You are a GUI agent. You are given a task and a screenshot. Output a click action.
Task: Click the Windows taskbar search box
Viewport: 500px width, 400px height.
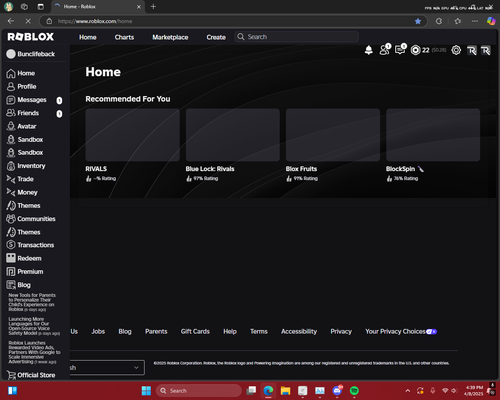(199, 391)
